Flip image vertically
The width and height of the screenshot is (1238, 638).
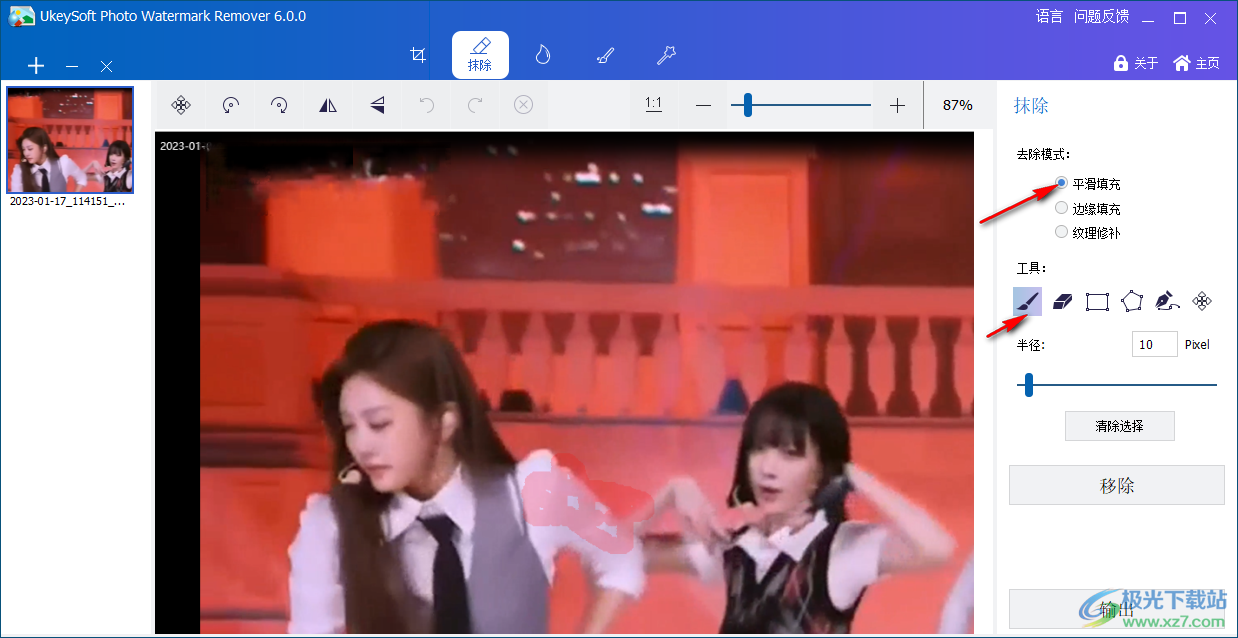coord(377,104)
